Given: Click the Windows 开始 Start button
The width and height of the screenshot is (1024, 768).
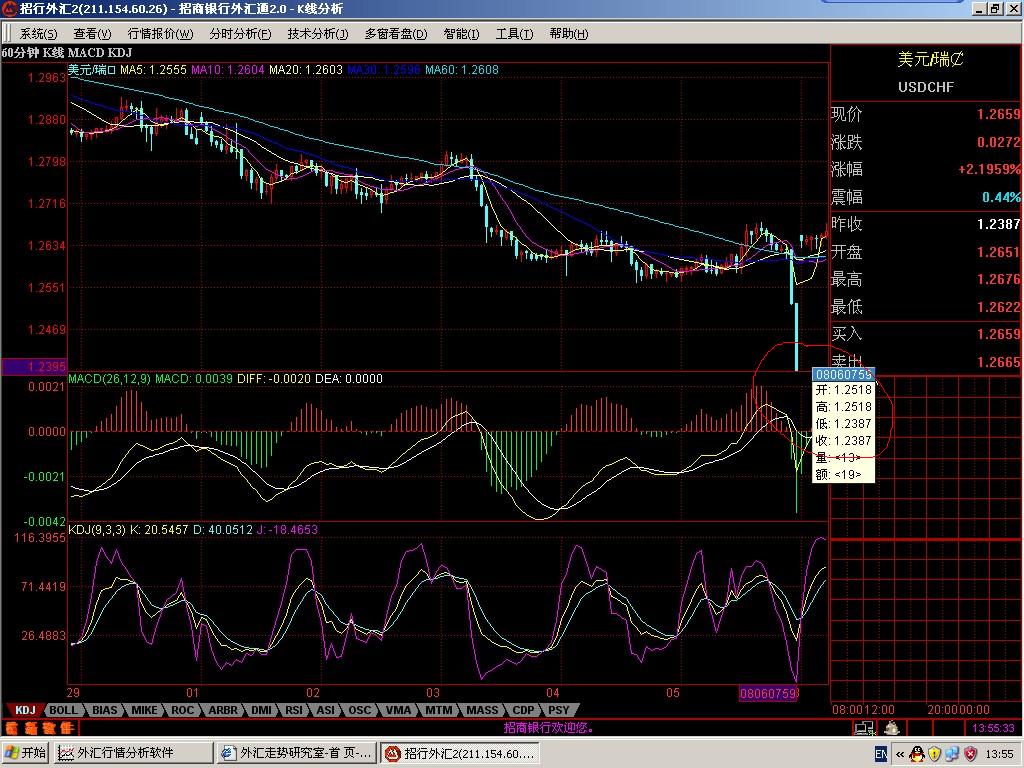Looking at the screenshot, I should [26, 753].
